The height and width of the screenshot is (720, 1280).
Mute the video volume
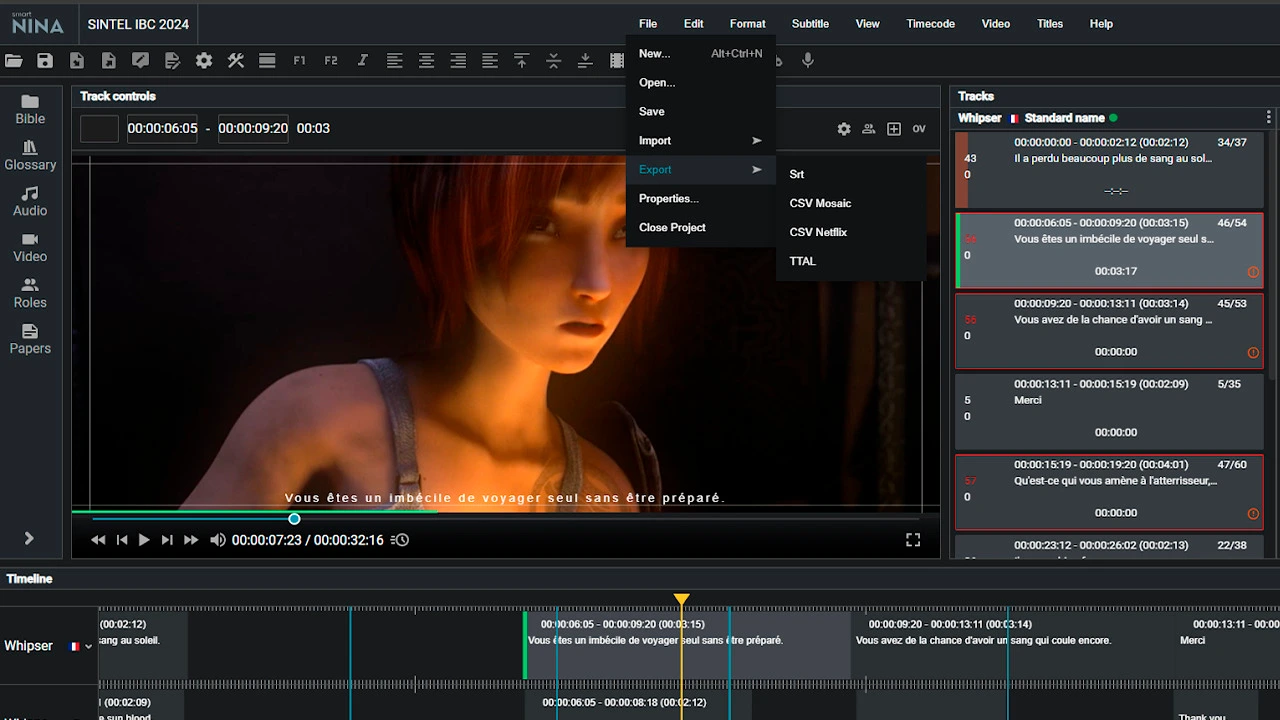[217, 540]
